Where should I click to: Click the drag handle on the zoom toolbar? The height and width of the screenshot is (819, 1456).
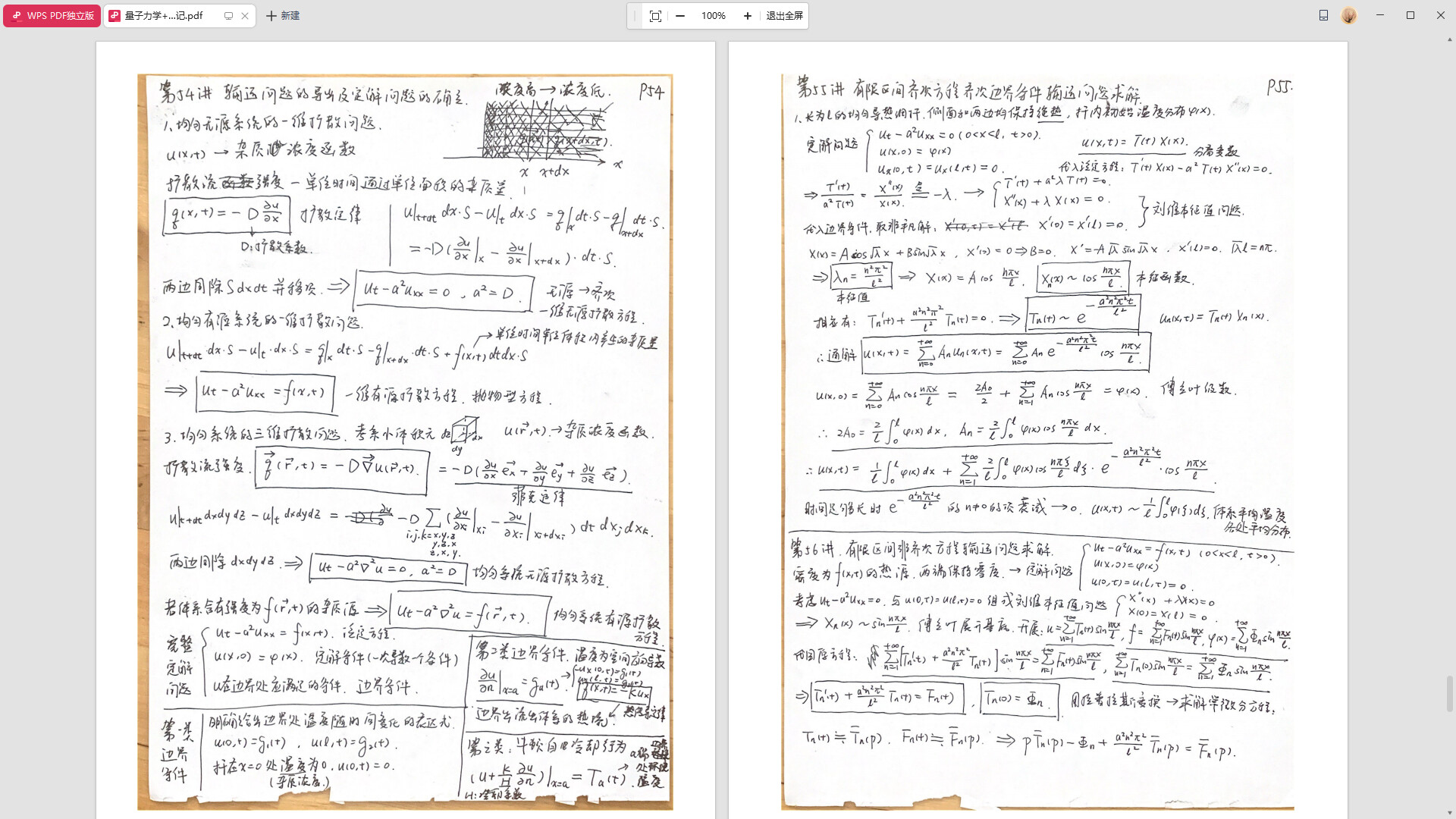point(635,16)
